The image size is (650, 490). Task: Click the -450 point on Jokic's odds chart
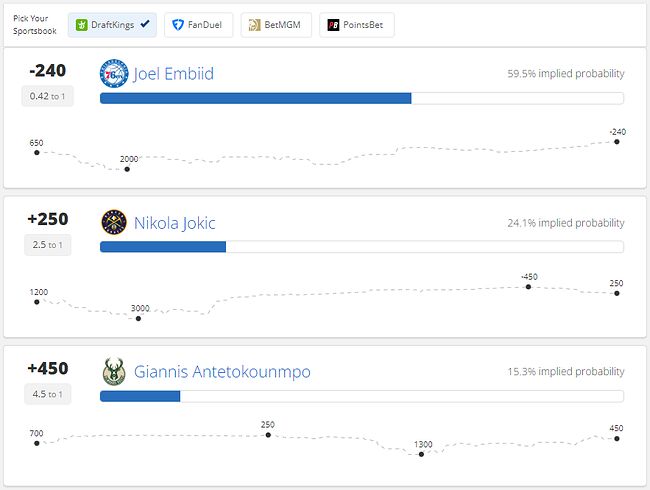[x=528, y=286]
